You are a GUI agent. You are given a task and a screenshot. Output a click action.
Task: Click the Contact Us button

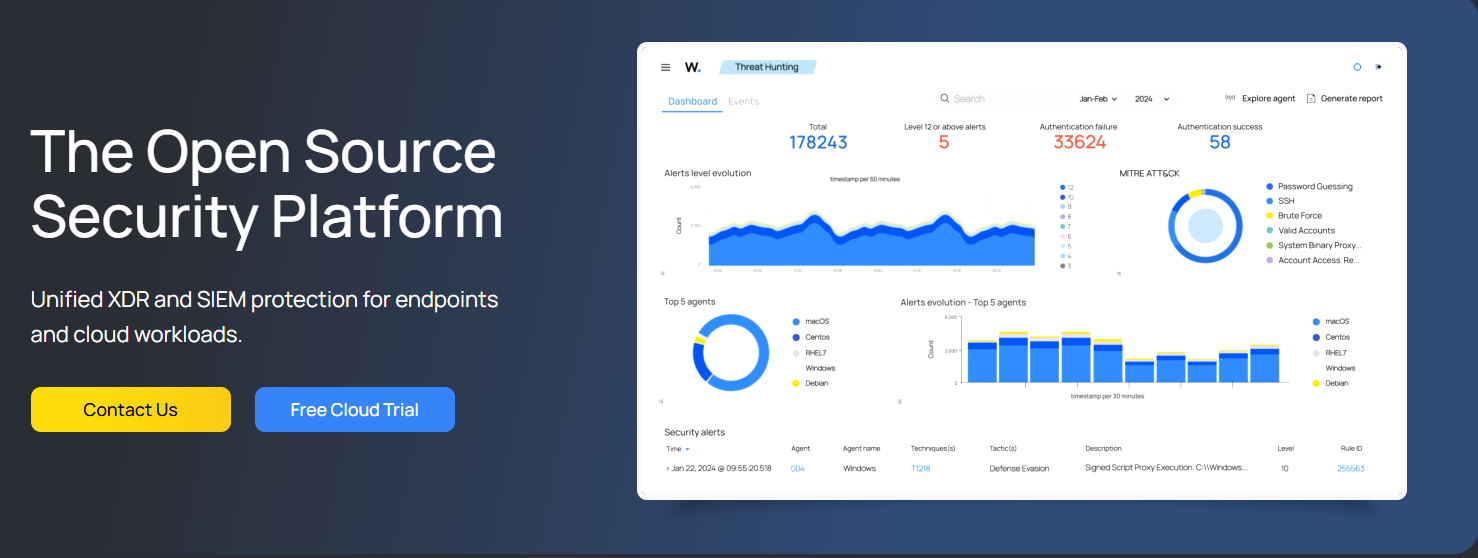(x=131, y=410)
